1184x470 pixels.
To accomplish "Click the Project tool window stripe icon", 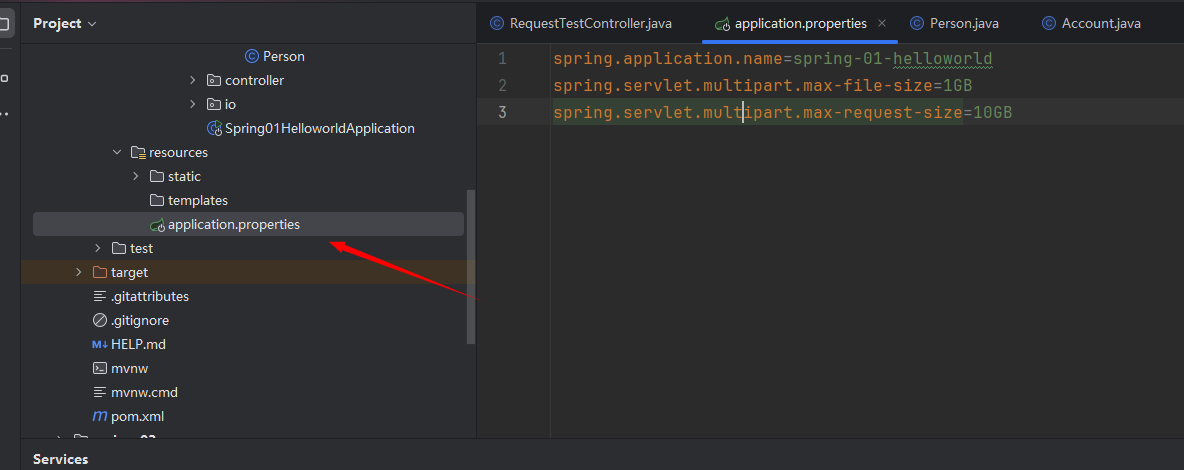I will pos(5,23).
